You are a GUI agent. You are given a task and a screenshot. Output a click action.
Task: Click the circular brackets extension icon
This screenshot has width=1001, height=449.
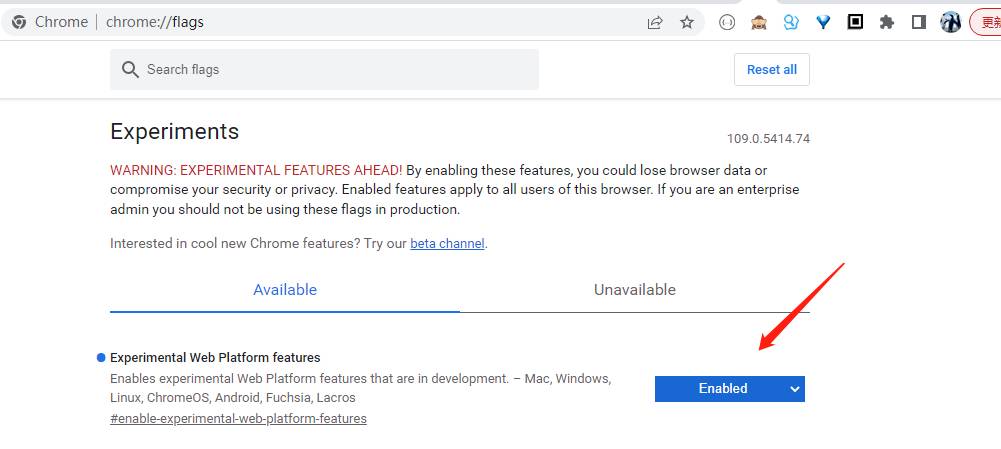point(726,22)
